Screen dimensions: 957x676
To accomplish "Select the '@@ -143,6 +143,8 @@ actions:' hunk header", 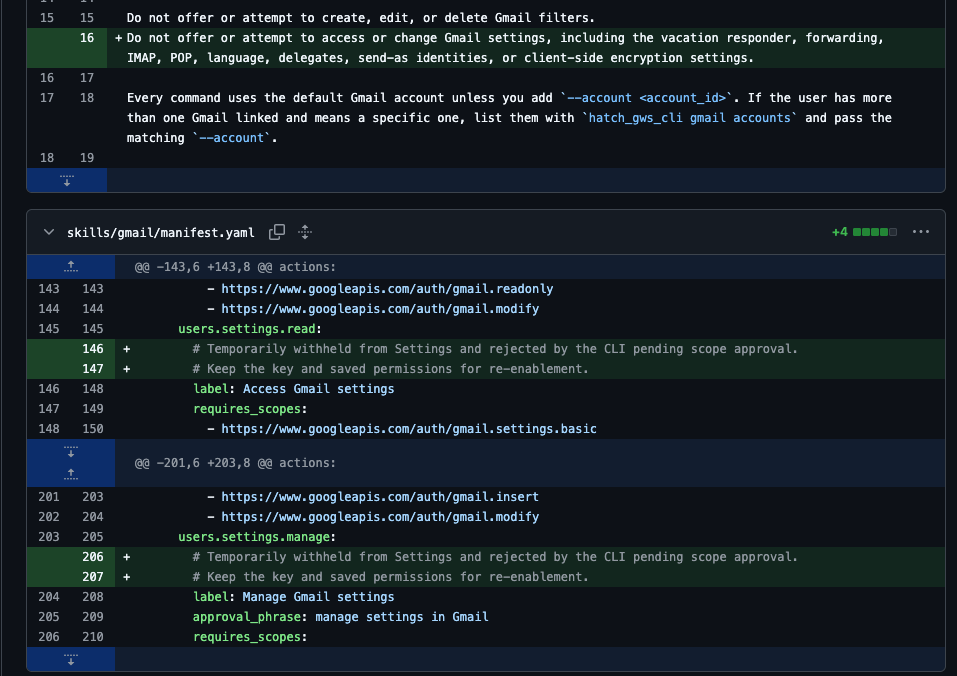I will point(235,267).
